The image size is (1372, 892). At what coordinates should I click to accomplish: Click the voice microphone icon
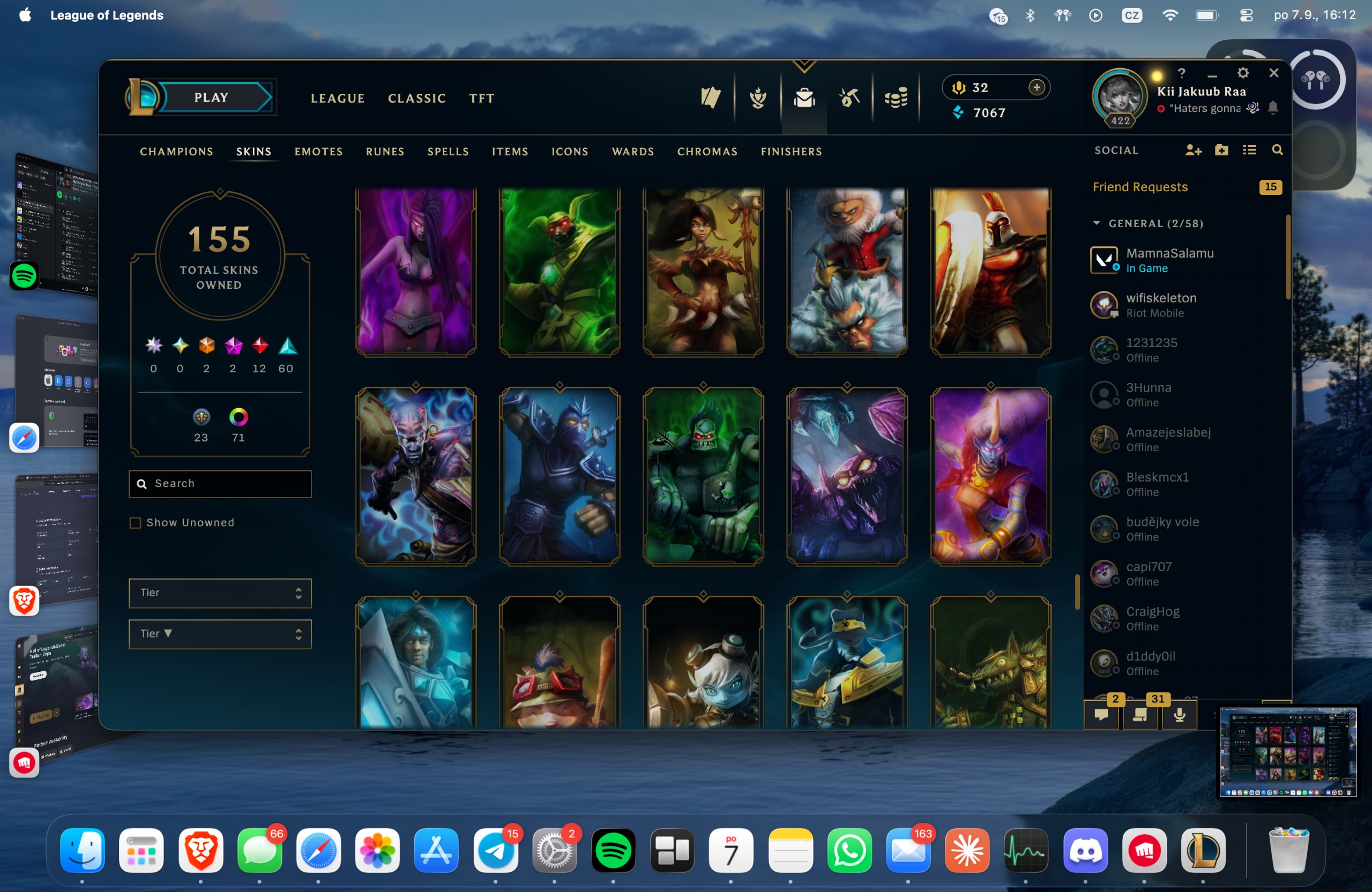point(1180,715)
